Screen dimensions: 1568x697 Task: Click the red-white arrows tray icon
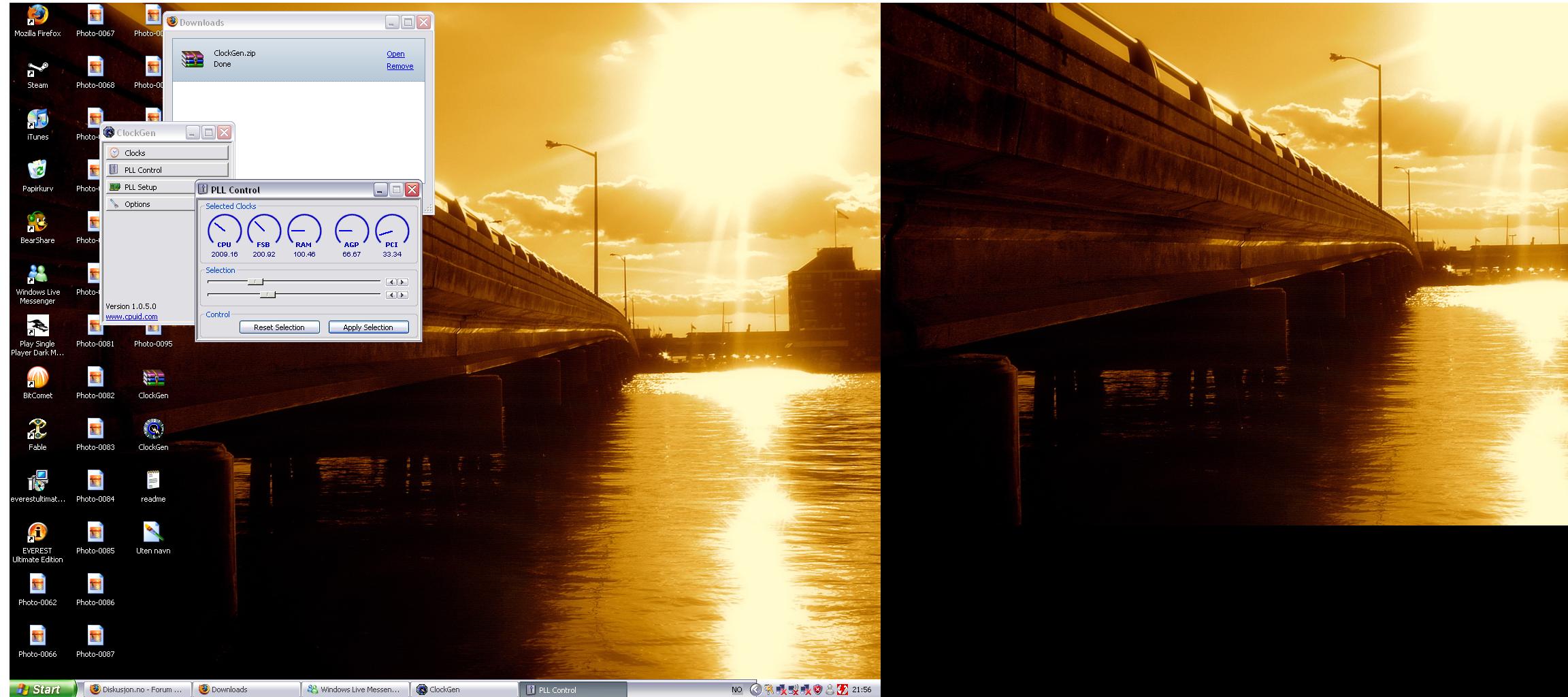tap(843, 690)
